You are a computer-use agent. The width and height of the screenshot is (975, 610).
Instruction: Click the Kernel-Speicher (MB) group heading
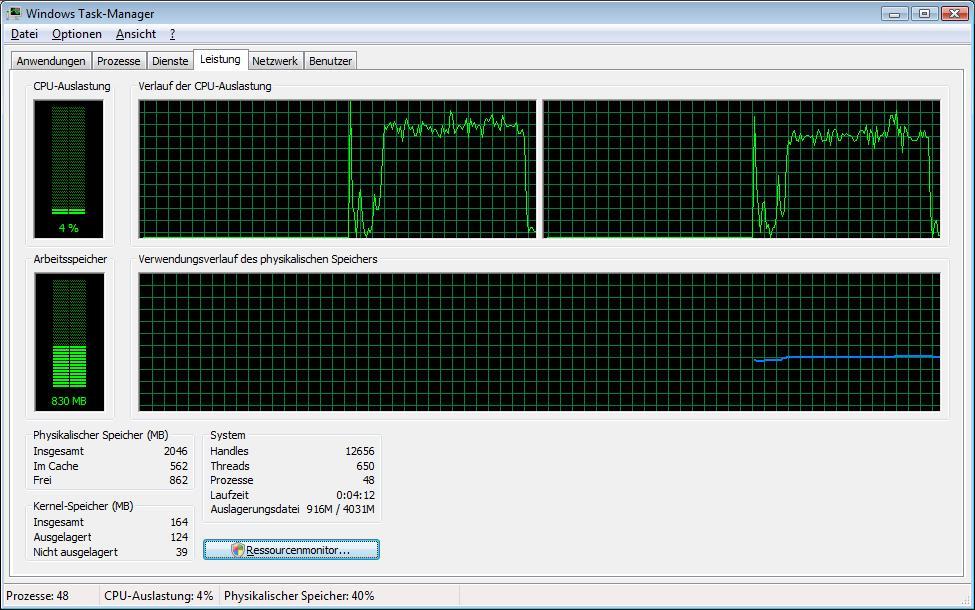83,506
